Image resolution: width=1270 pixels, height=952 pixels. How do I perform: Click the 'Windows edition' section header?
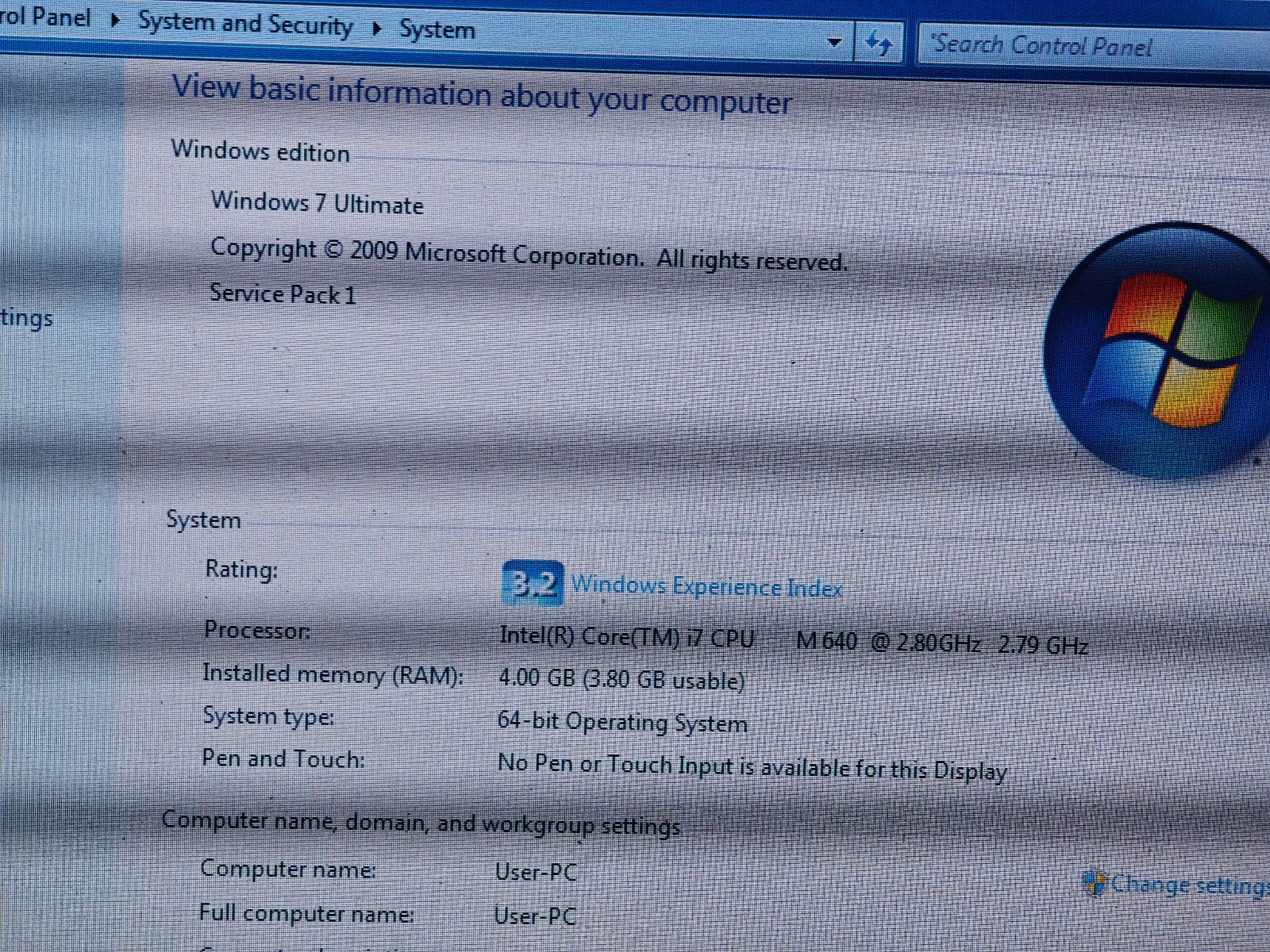(x=260, y=151)
